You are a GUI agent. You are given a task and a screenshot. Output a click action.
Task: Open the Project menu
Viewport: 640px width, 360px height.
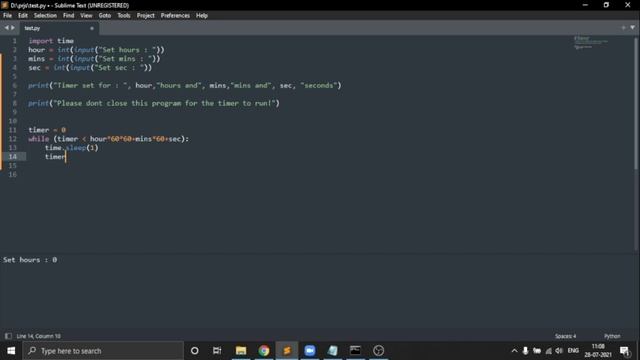tap(146, 16)
